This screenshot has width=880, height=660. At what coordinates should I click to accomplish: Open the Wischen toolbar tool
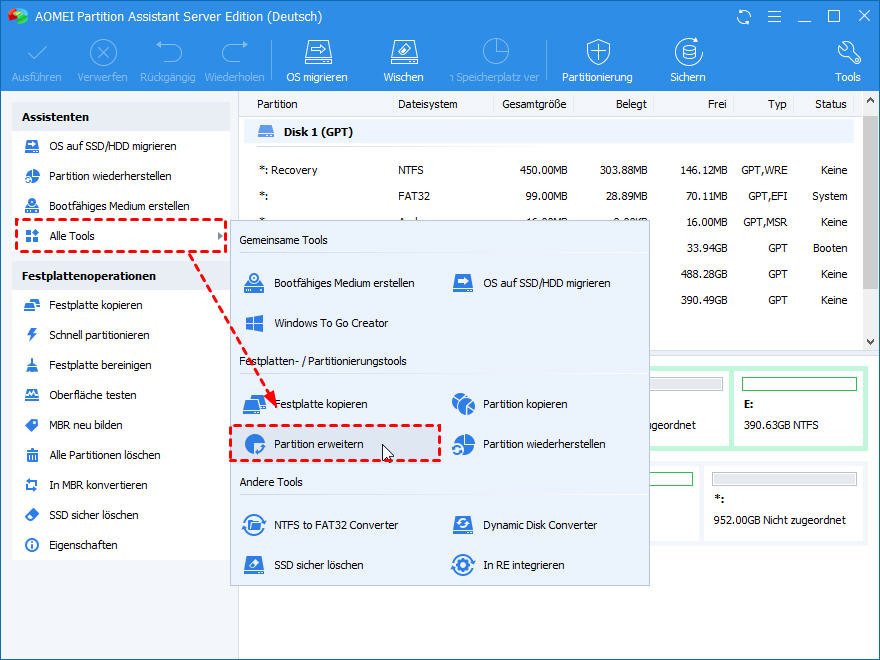tap(404, 61)
